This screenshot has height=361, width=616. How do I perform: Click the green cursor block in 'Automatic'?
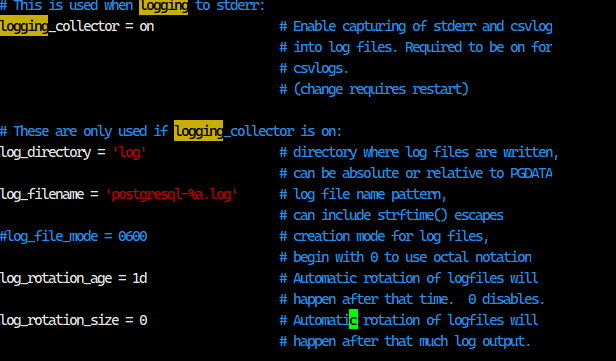(354, 319)
